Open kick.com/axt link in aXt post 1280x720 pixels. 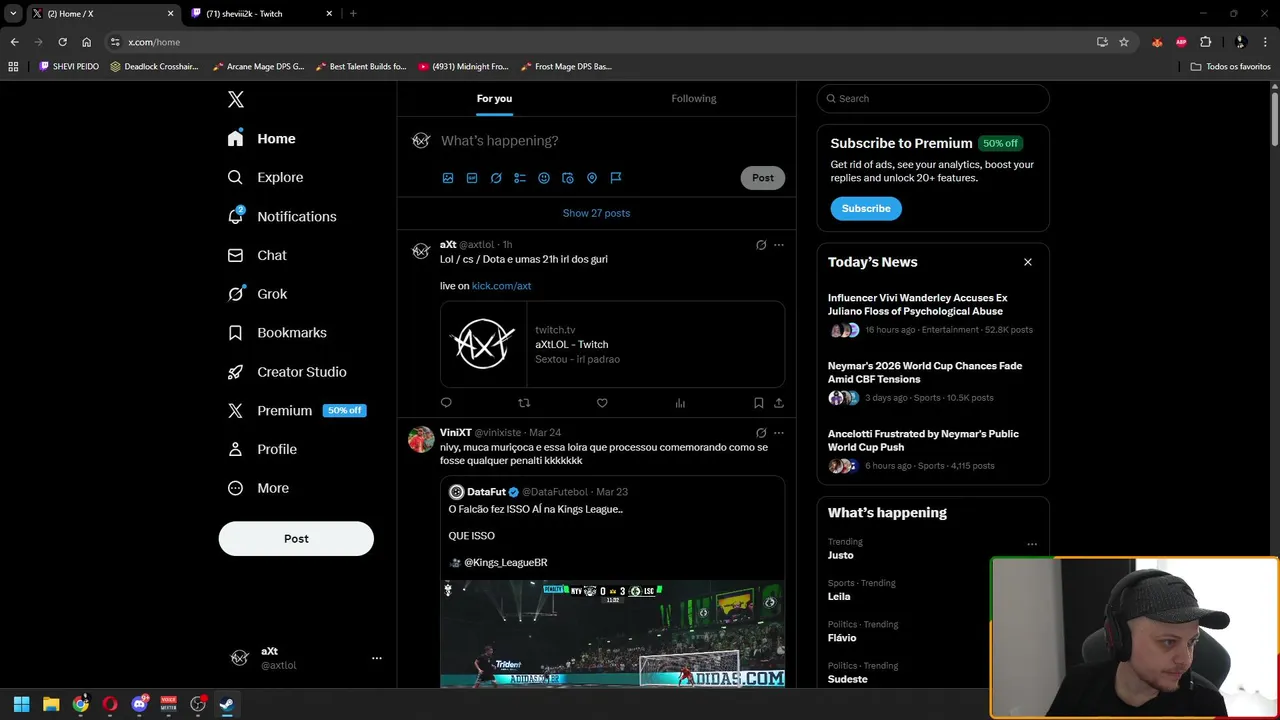coord(501,286)
